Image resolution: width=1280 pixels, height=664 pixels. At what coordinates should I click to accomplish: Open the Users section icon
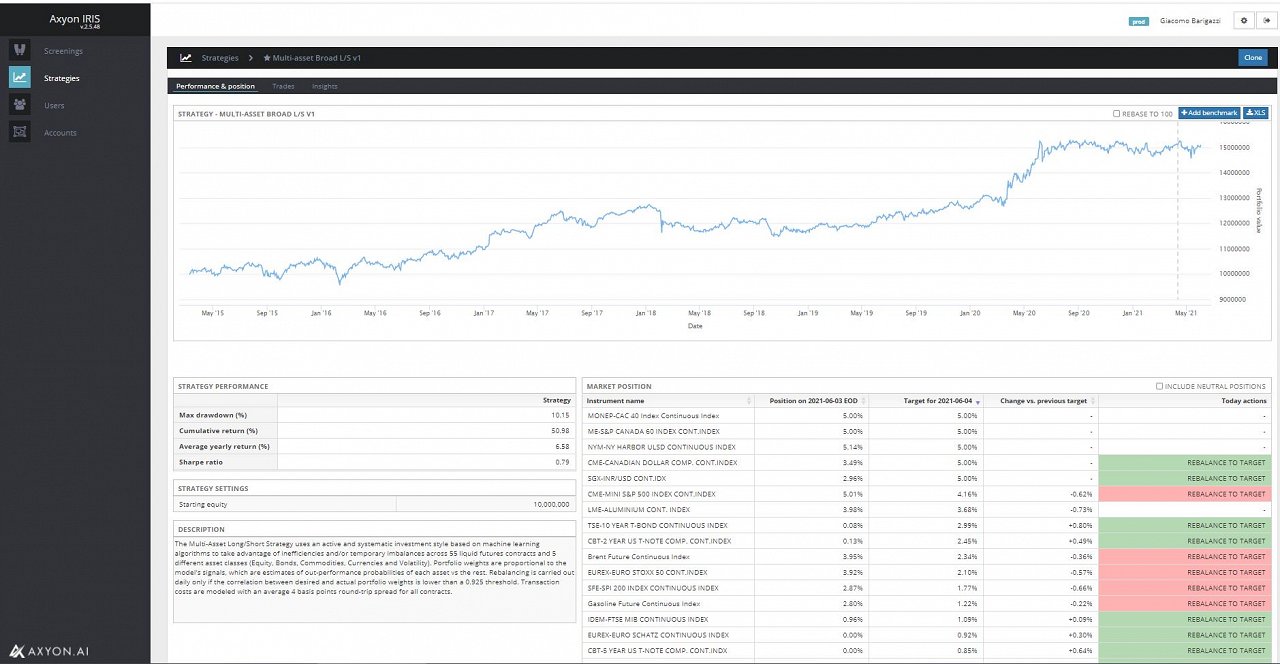[x=20, y=105]
